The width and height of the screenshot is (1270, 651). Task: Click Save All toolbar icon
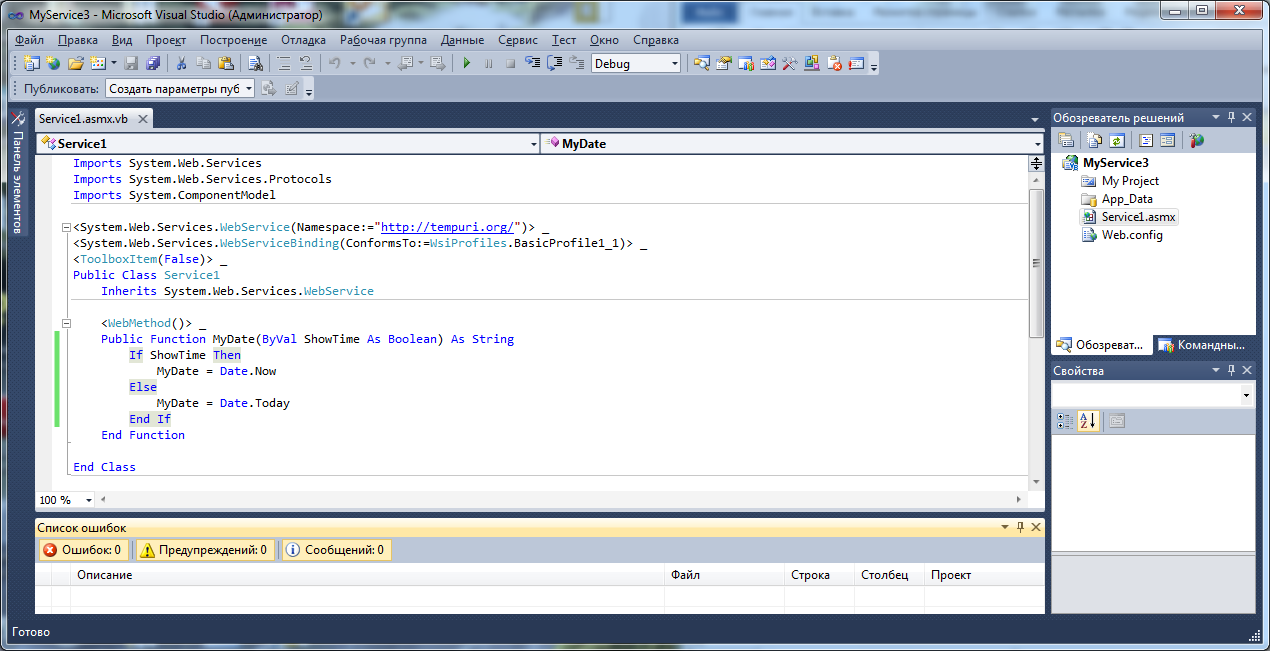pyautogui.click(x=152, y=63)
